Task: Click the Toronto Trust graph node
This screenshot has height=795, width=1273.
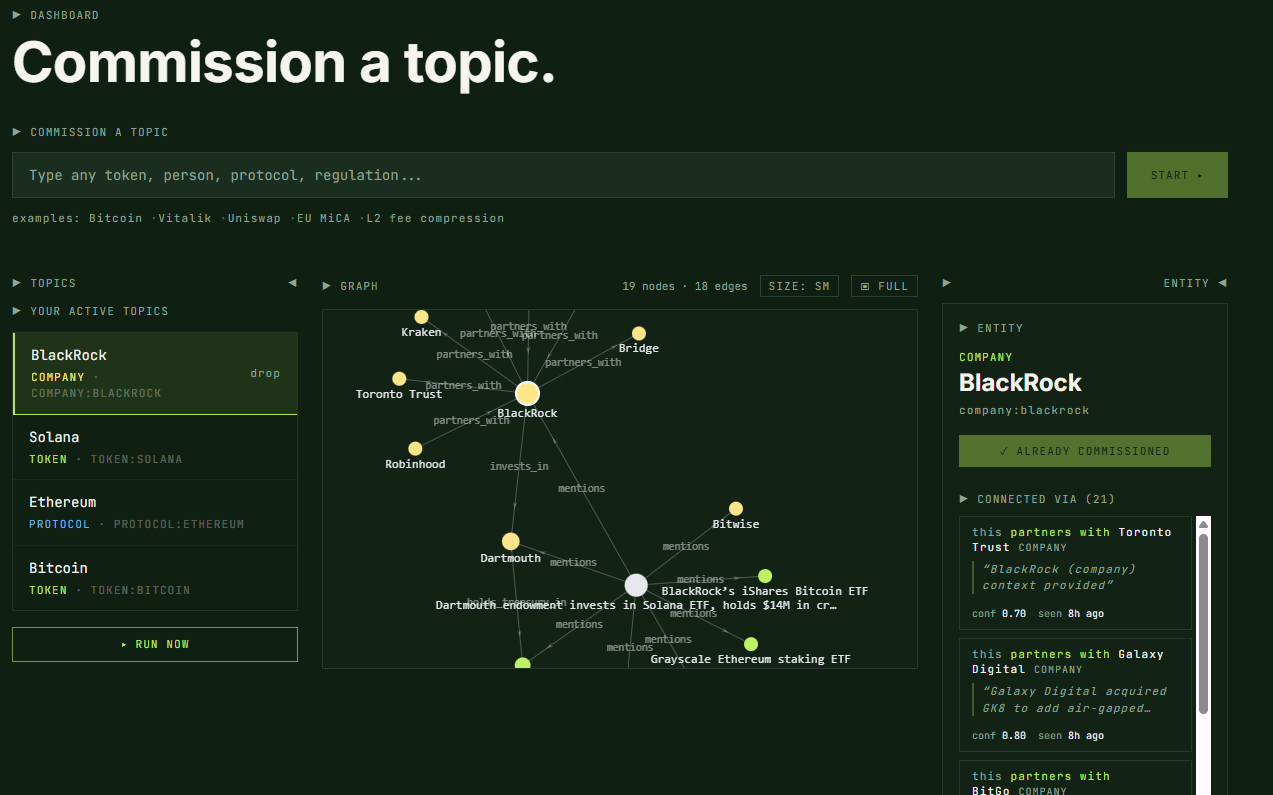Action: pyautogui.click(x=399, y=379)
